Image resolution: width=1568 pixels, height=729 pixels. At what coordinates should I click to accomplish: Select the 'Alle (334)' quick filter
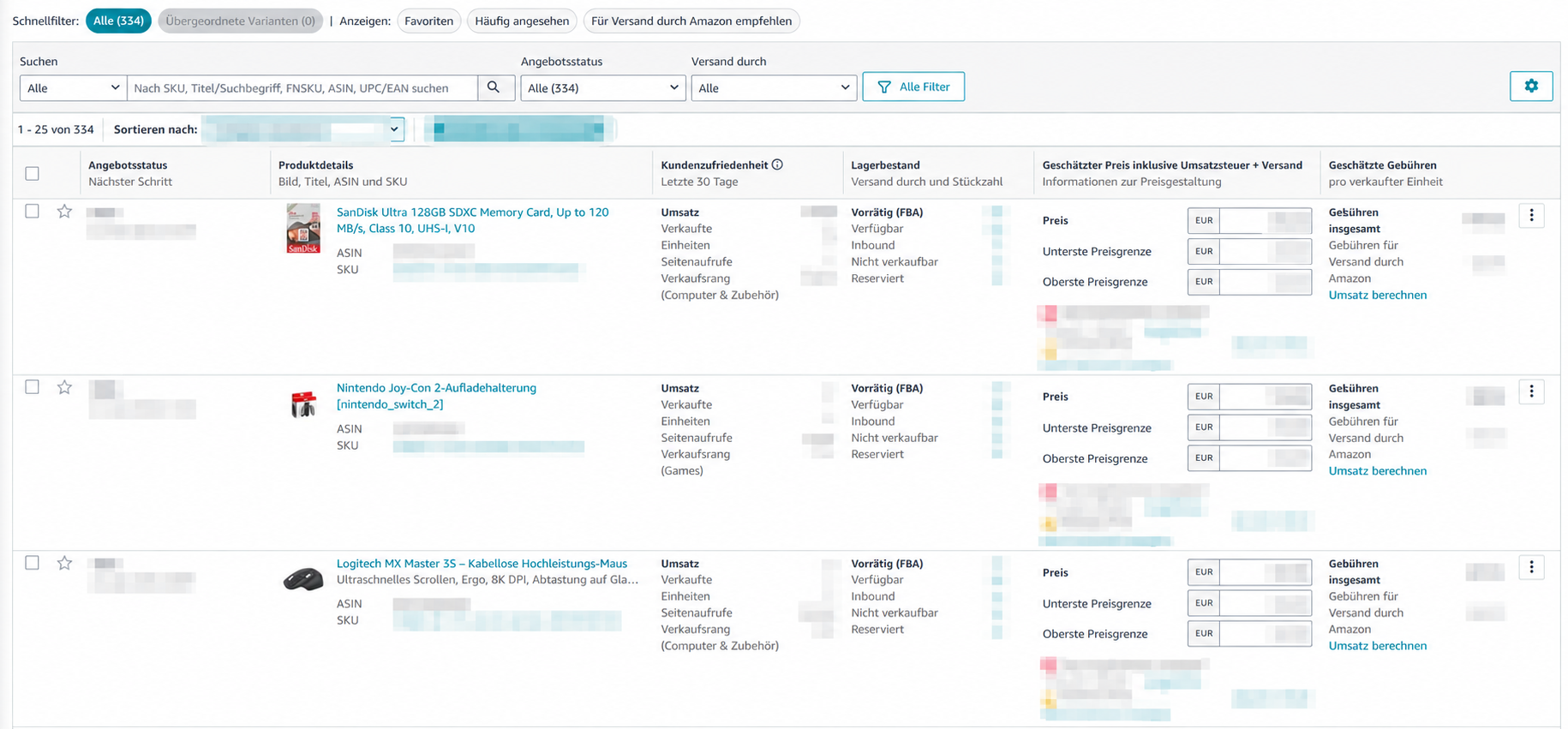tap(118, 21)
